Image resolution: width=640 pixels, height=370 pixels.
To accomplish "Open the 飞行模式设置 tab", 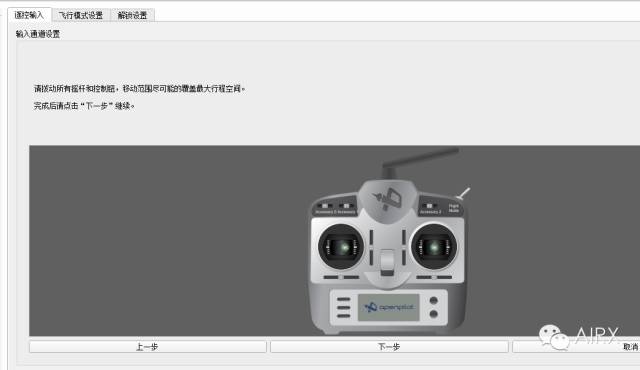I will (x=81, y=16).
